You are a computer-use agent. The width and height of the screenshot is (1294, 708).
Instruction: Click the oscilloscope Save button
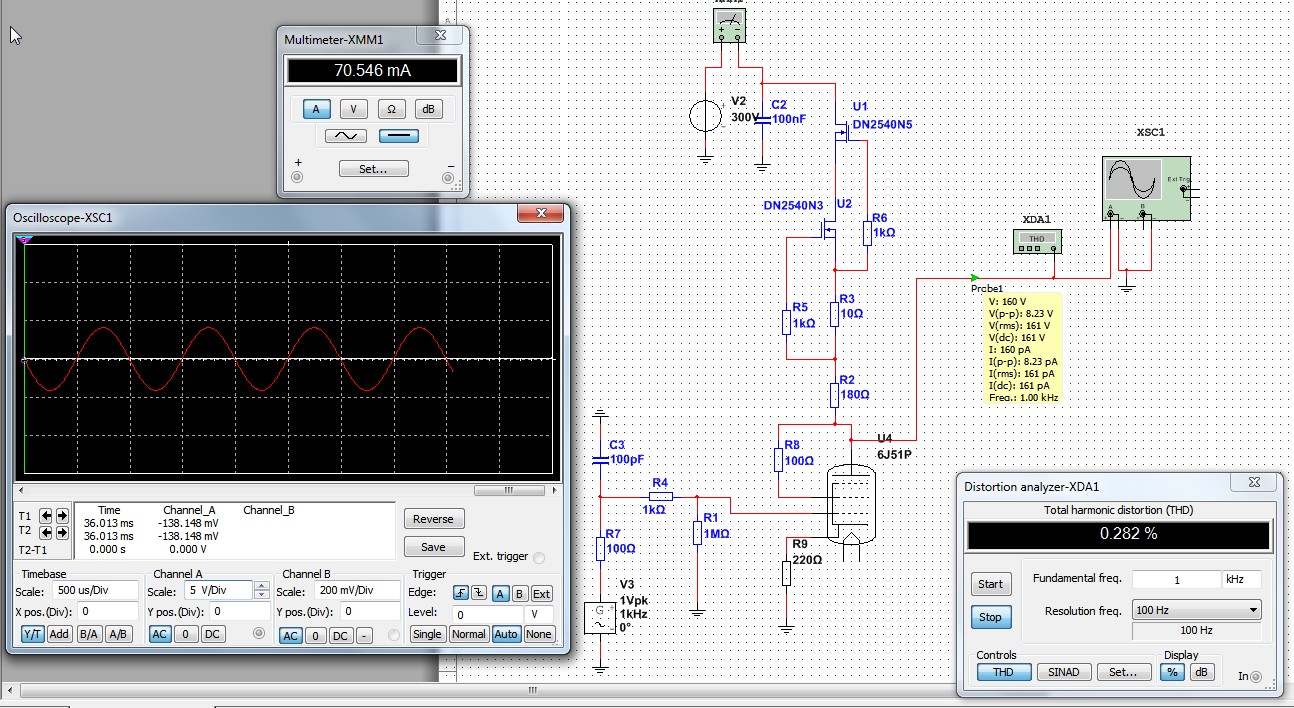(433, 547)
